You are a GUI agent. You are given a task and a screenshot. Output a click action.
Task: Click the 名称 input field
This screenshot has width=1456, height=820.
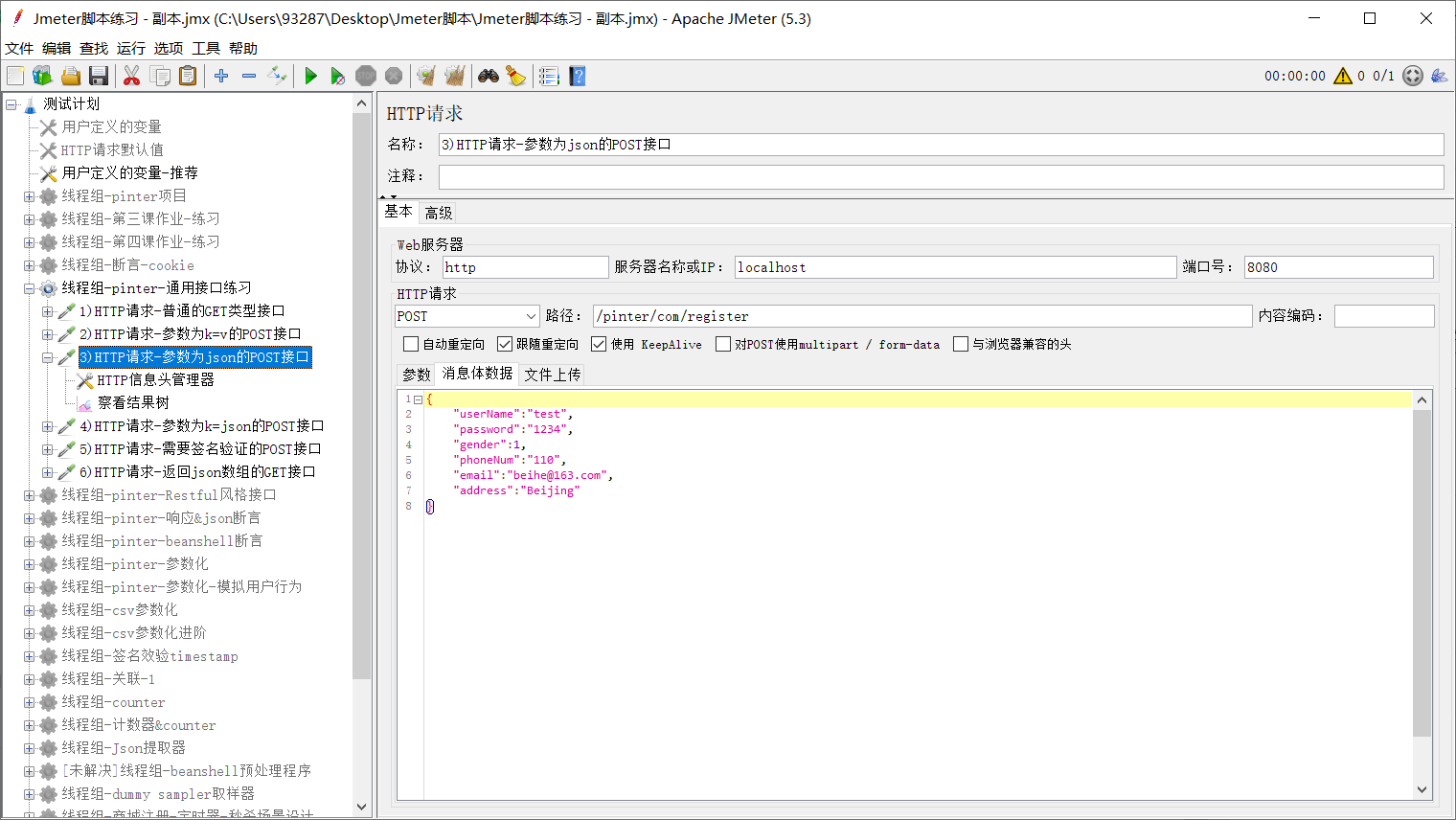(x=941, y=144)
